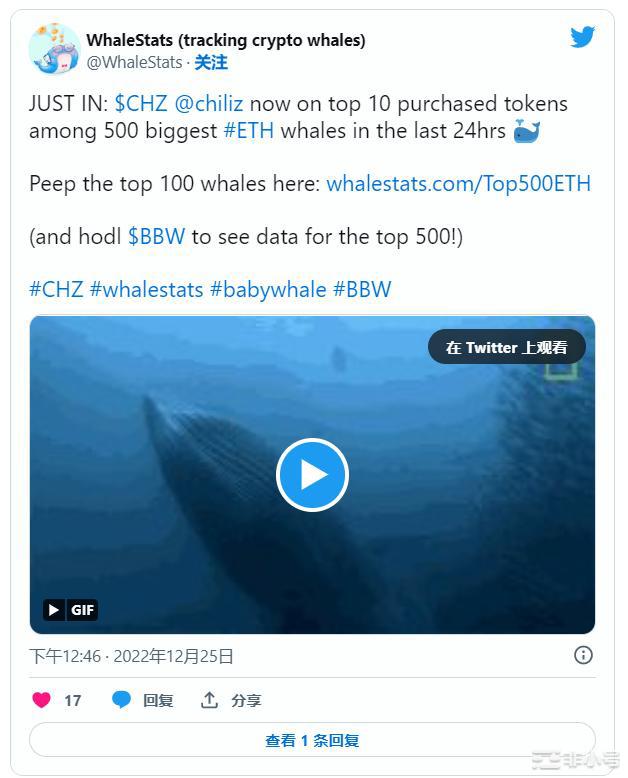This screenshot has height=778, width=628.
Task: Open the $CHZ cashtag link
Action: [142, 103]
